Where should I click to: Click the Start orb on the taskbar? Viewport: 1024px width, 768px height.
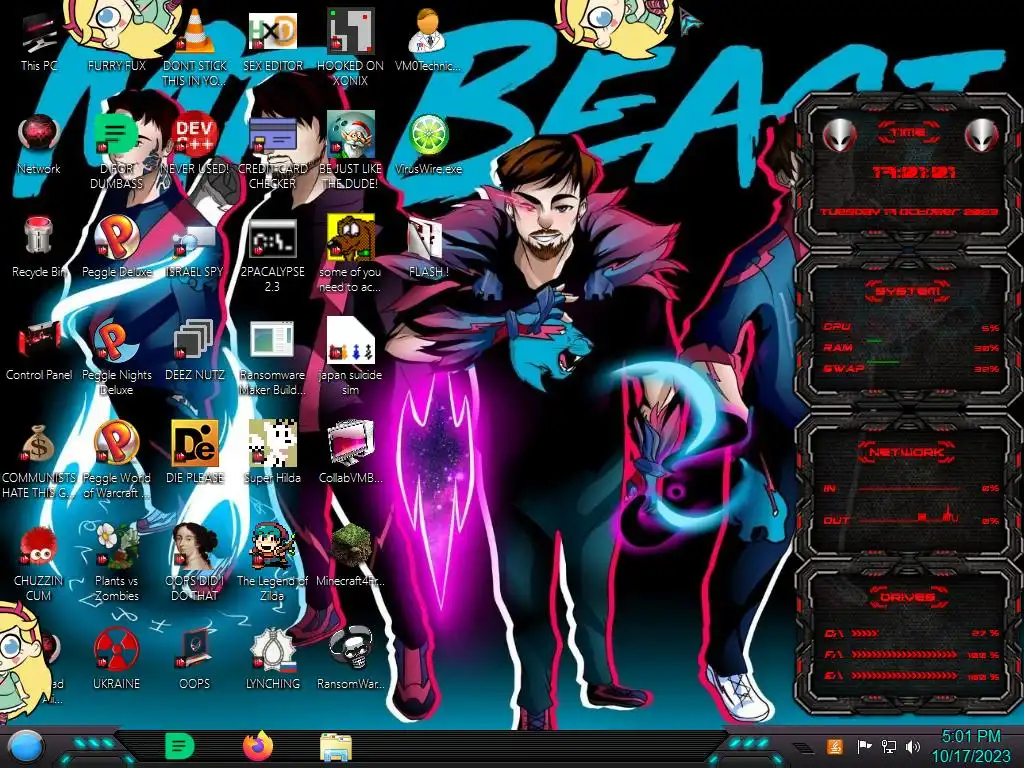coord(25,747)
